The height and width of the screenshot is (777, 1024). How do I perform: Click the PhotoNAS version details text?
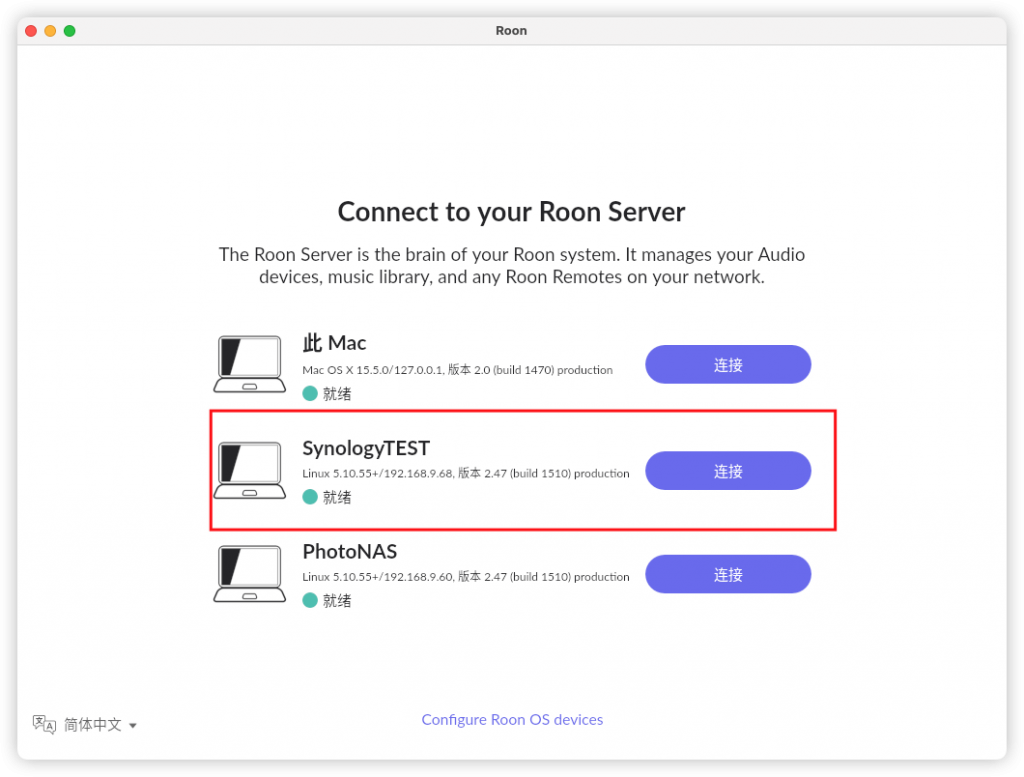[465, 577]
